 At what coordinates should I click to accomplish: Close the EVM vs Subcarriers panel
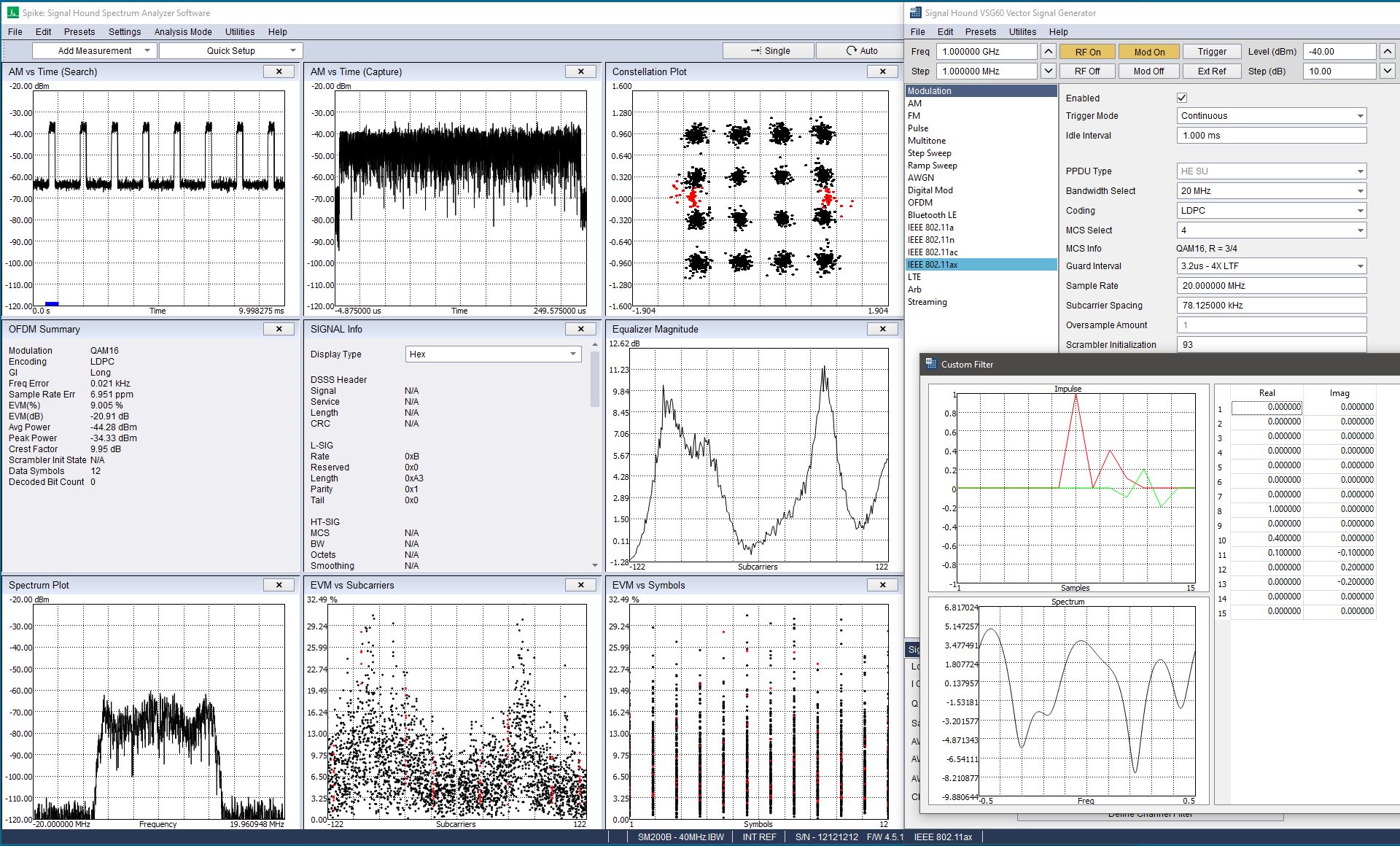[581, 585]
